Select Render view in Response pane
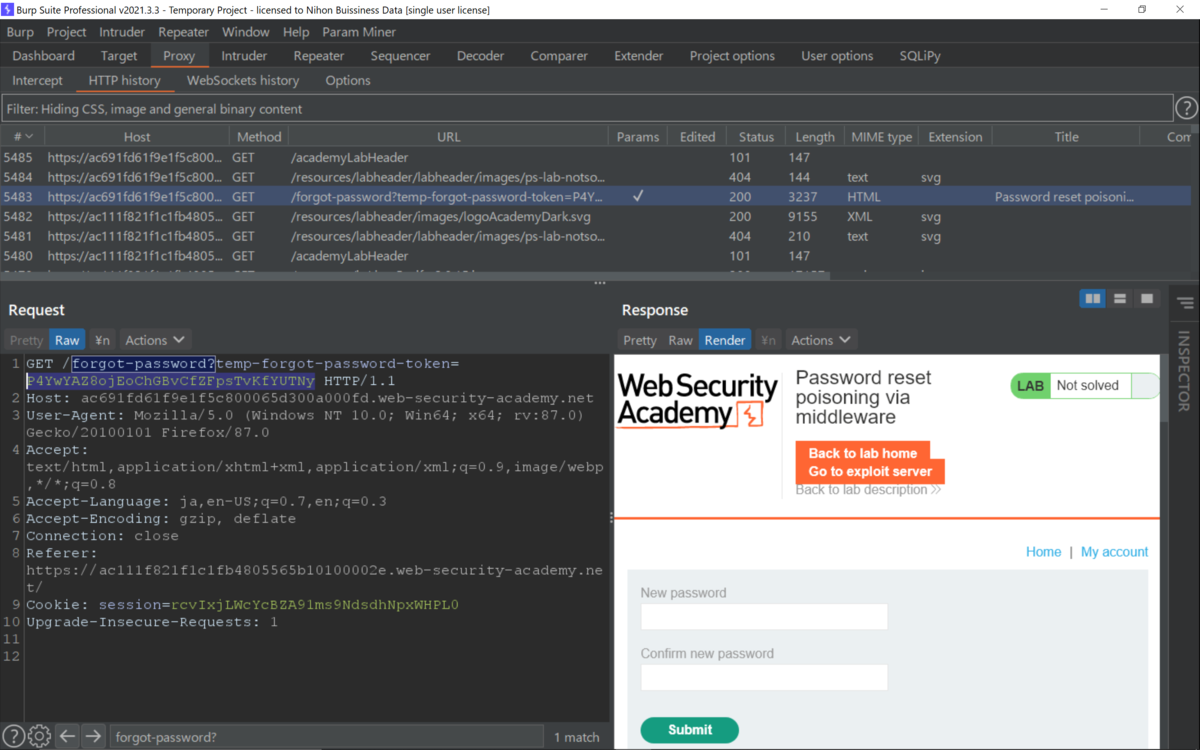1200x750 pixels. point(725,340)
